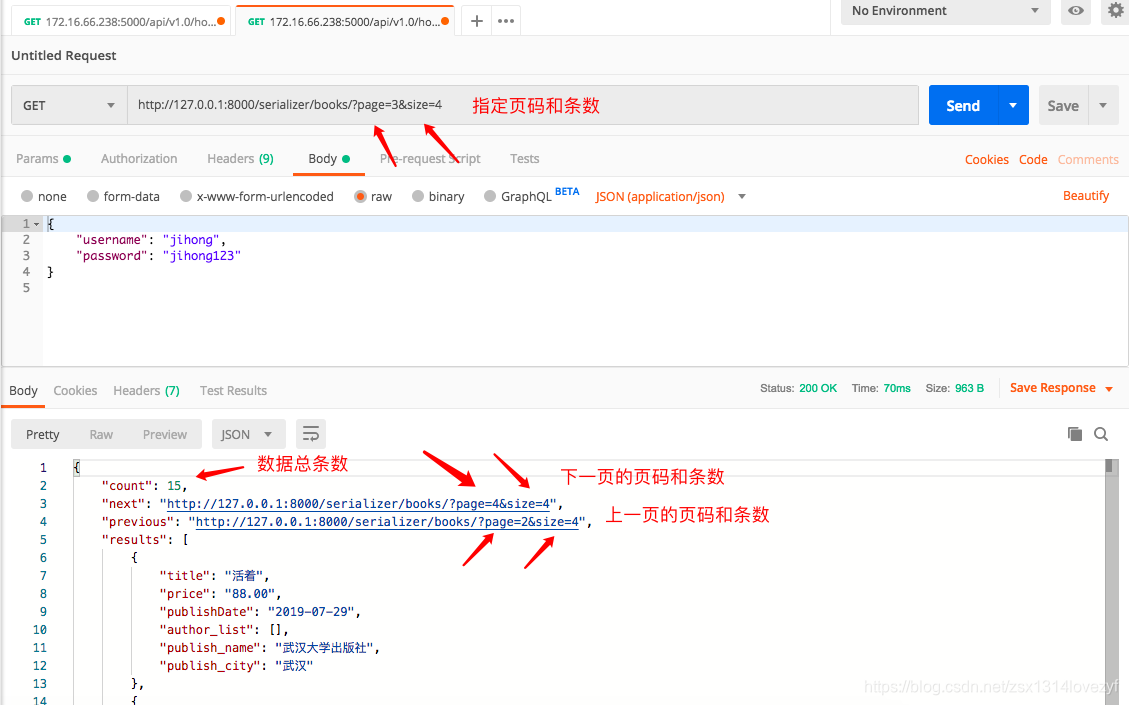
Task: Open the request Body tab
Action: click(328, 158)
